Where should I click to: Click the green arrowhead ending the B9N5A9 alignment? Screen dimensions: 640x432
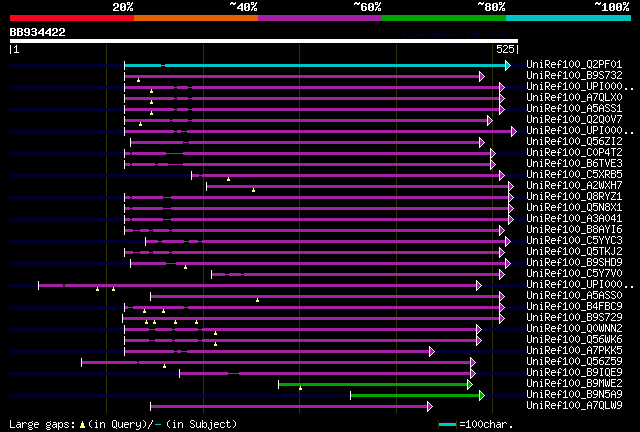(x=482, y=396)
